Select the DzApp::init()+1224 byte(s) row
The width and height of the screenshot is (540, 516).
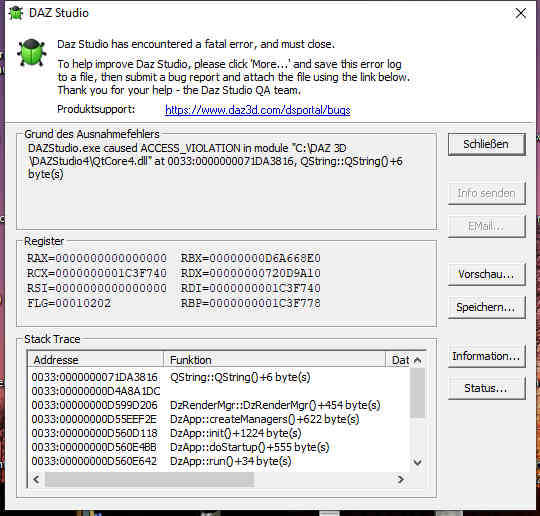coord(220,433)
